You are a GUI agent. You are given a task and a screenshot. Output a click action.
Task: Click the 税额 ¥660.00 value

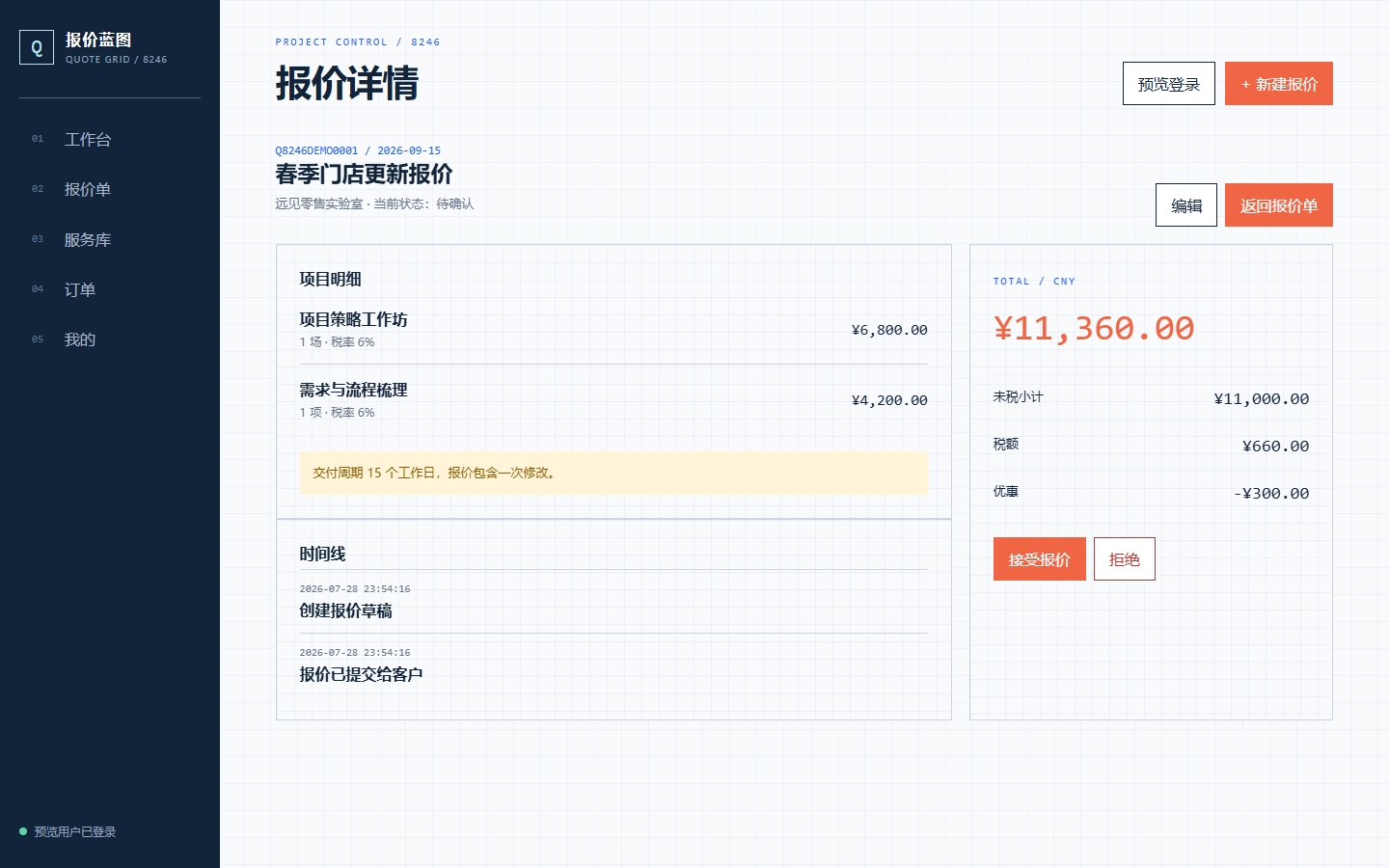pyautogui.click(x=1276, y=447)
